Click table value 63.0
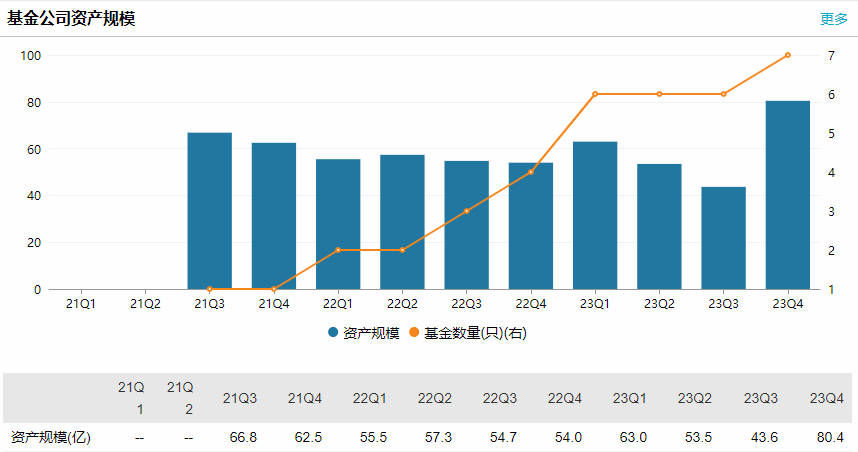The width and height of the screenshot is (858, 452). coord(633,437)
